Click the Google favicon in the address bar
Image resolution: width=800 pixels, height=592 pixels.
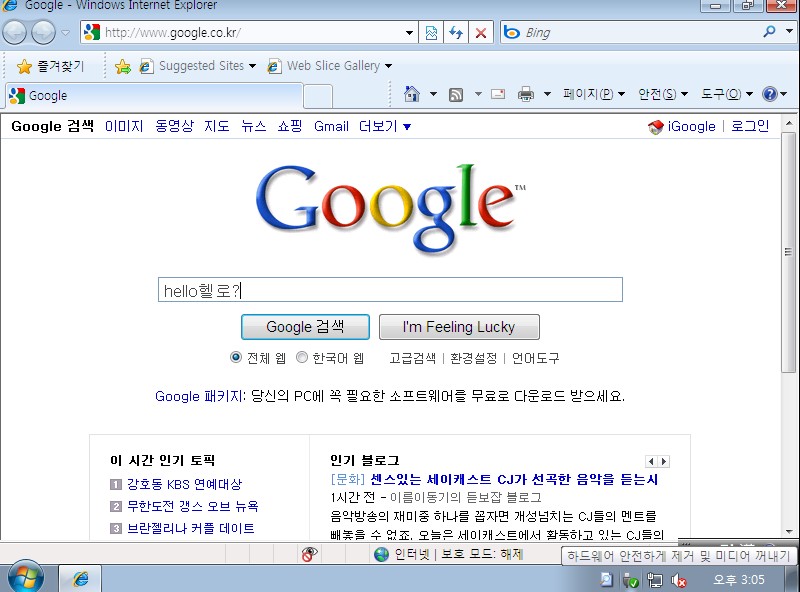[x=92, y=32]
